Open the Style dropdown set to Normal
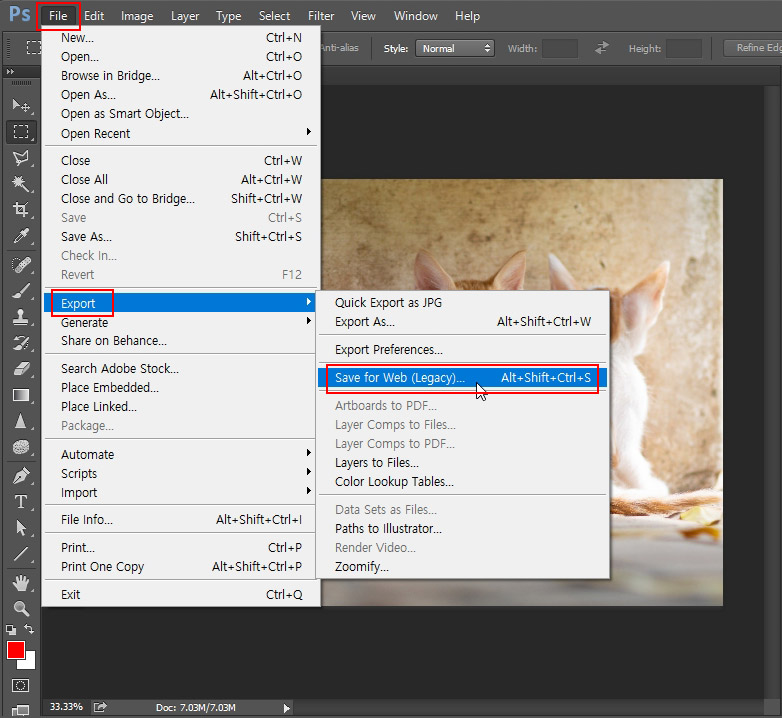Screen dimensions: 782x718 point(455,48)
